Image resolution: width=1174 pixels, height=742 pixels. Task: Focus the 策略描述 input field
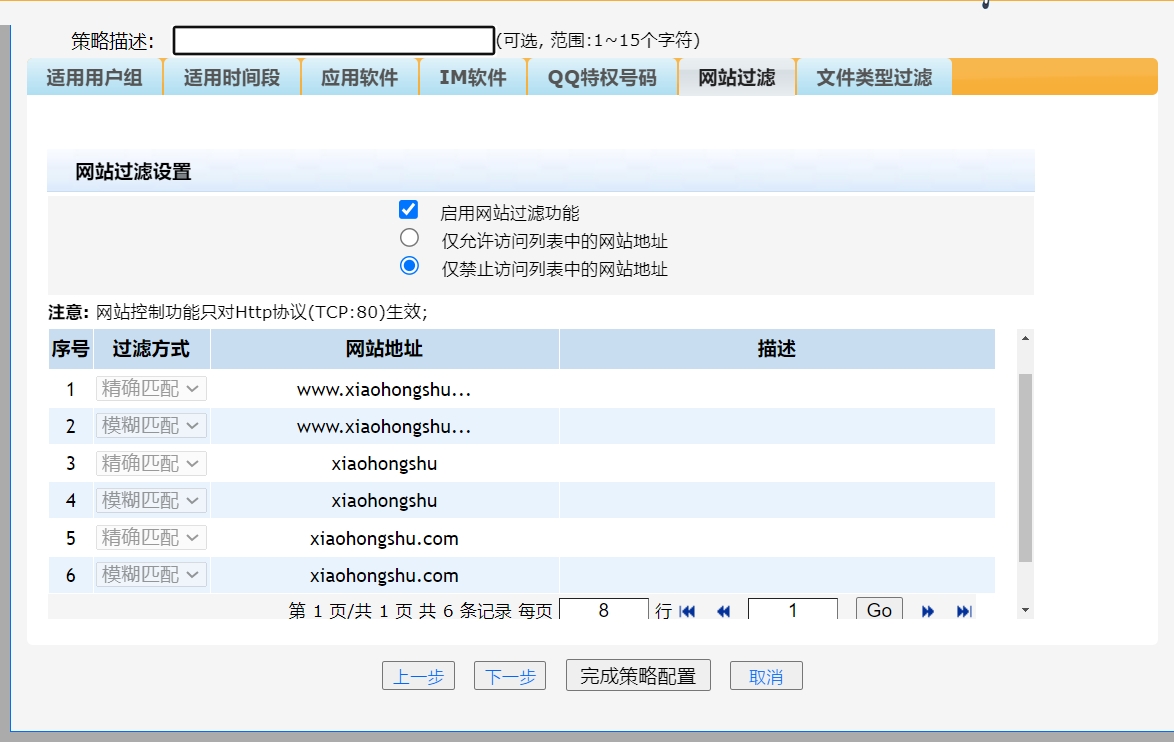[334, 40]
